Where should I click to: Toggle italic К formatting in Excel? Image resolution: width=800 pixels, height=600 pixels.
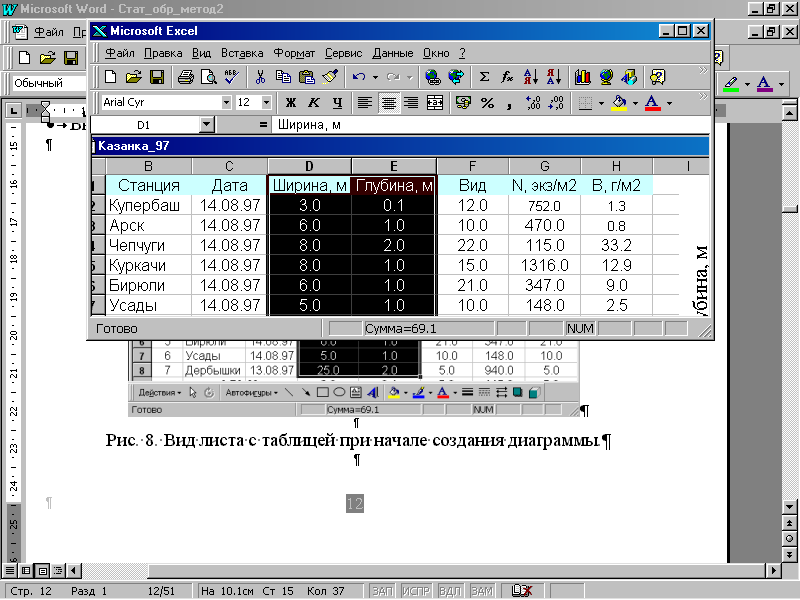(314, 103)
